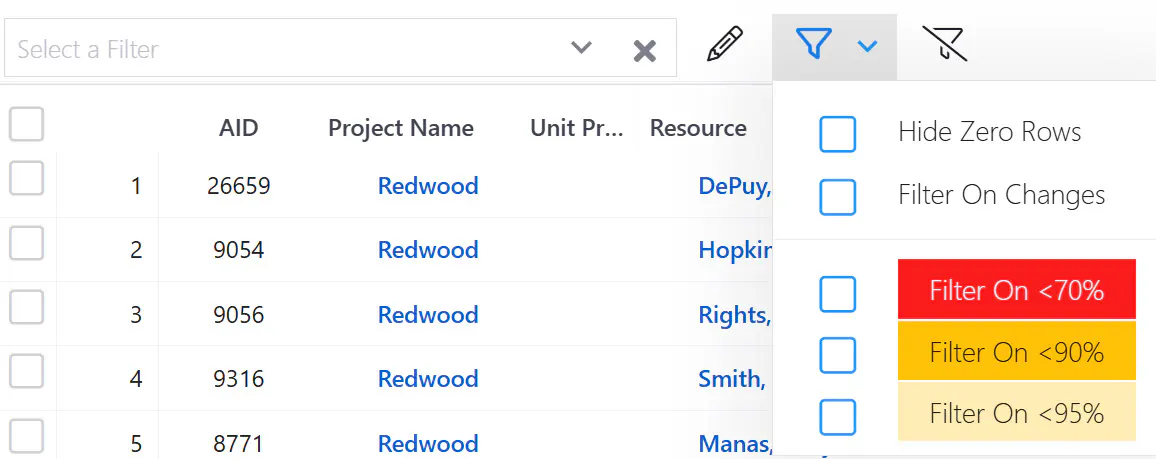Select row 1 checkbox for AID 26659
The width and height of the screenshot is (1156, 459).
click(x=27, y=178)
